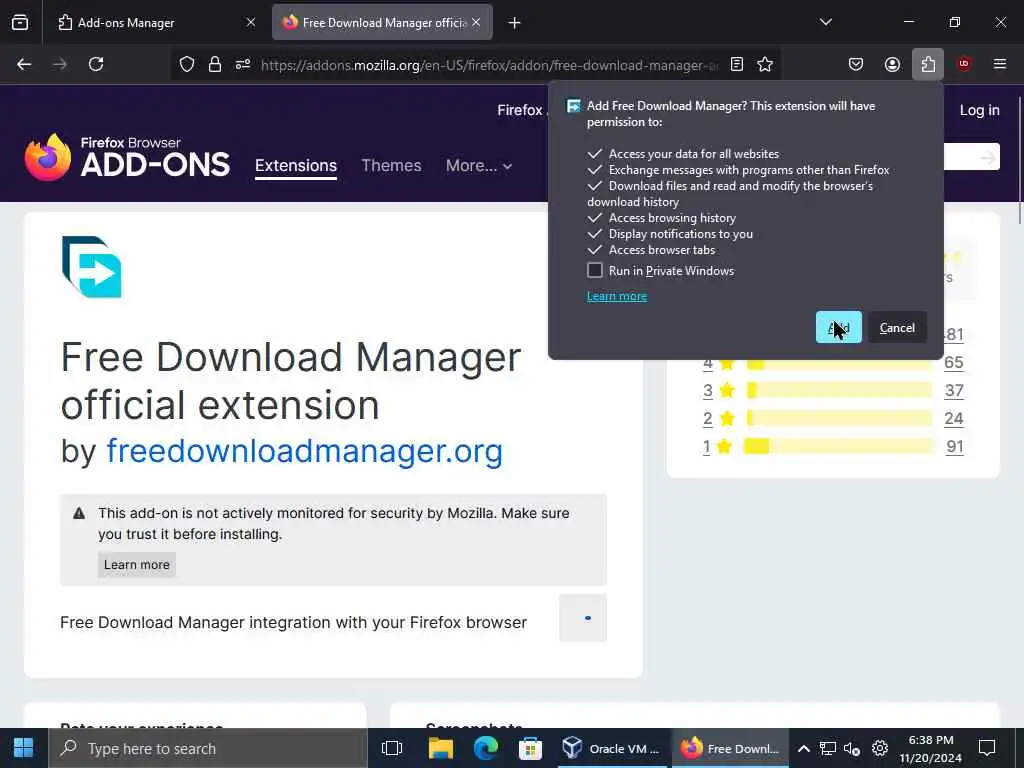Open the taskbar clock and date
The height and width of the screenshot is (768, 1024).
coord(931,748)
